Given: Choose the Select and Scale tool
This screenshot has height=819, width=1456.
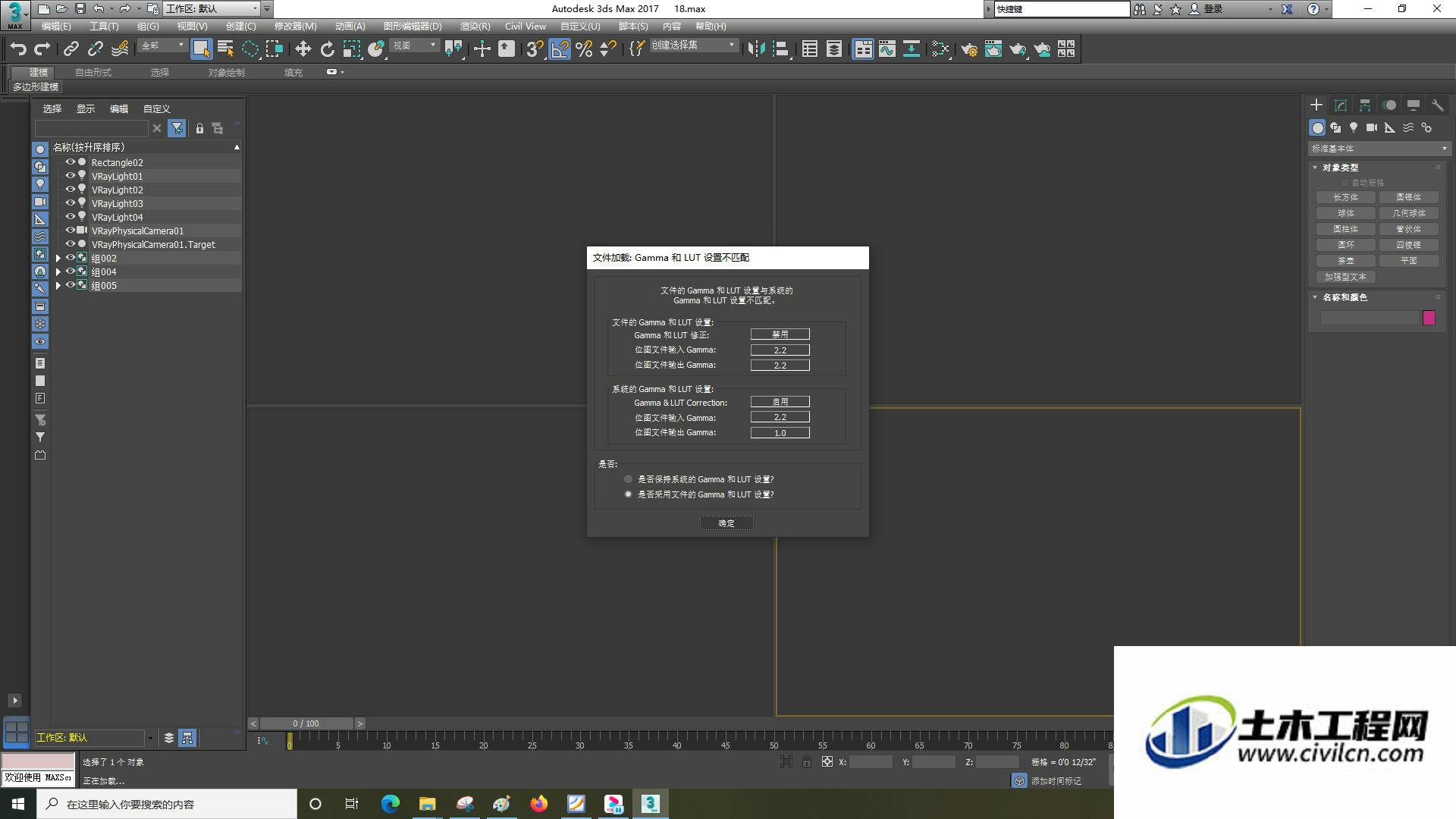Looking at the screenshot, I should [x=352, y=49].
